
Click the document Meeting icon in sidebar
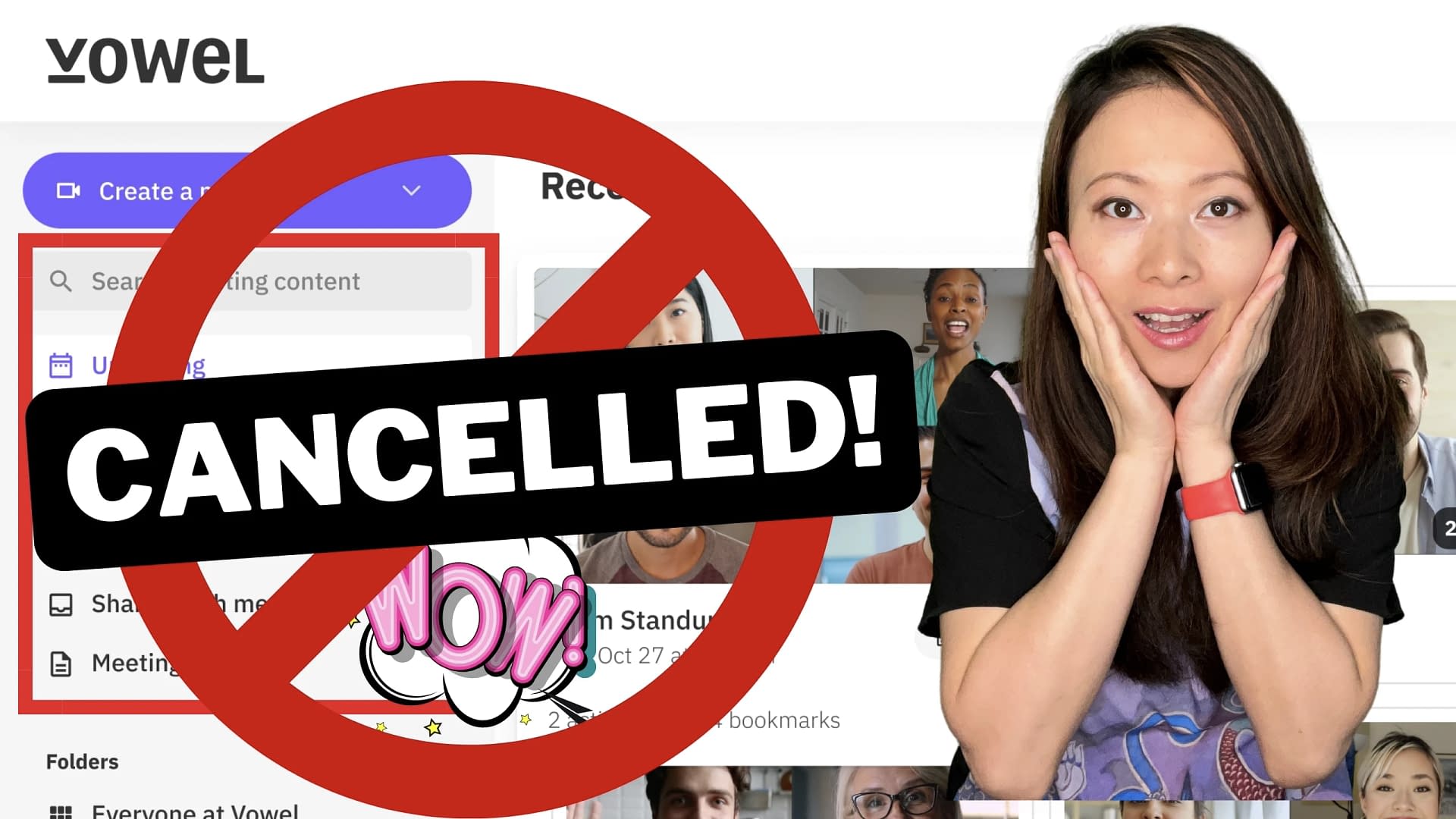[62, 662]
